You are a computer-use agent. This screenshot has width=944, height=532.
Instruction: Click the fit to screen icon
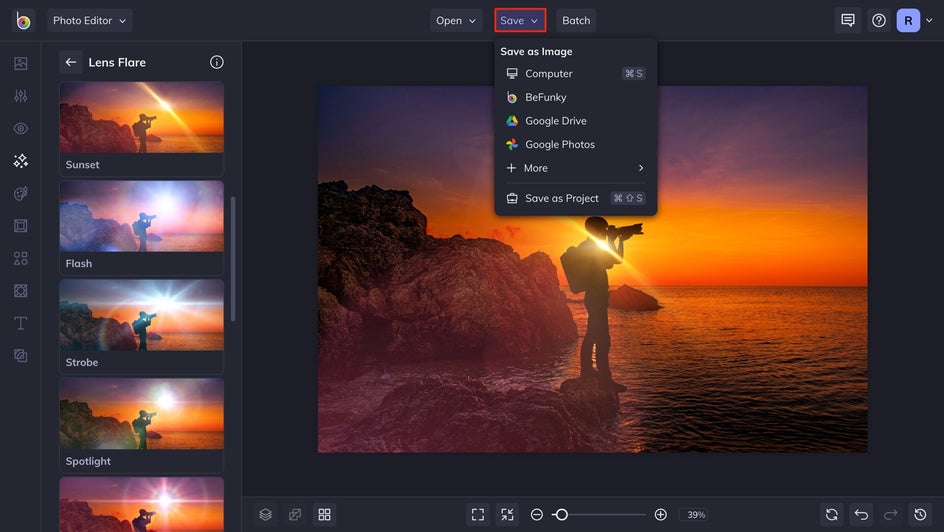point(478,515)
